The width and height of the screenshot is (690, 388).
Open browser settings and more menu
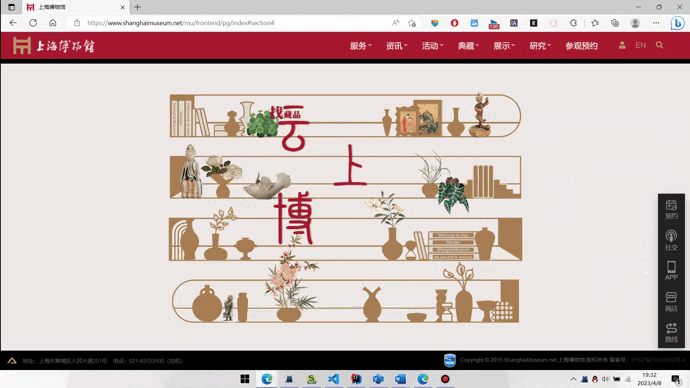[656, 23]
